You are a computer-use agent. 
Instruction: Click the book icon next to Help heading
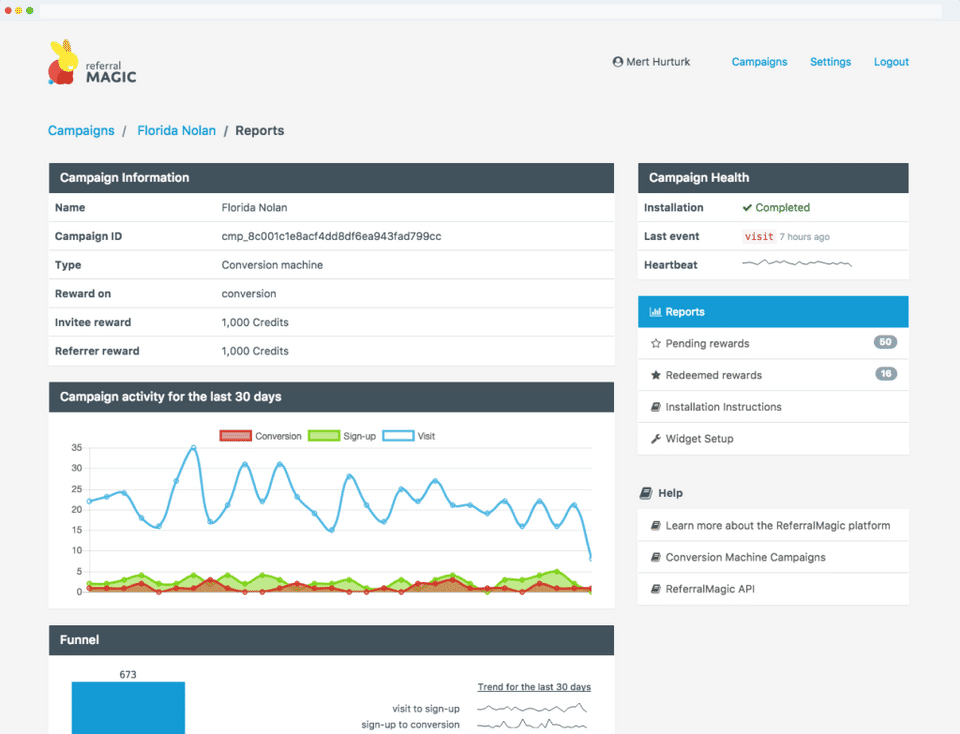(x=646, y=493)
